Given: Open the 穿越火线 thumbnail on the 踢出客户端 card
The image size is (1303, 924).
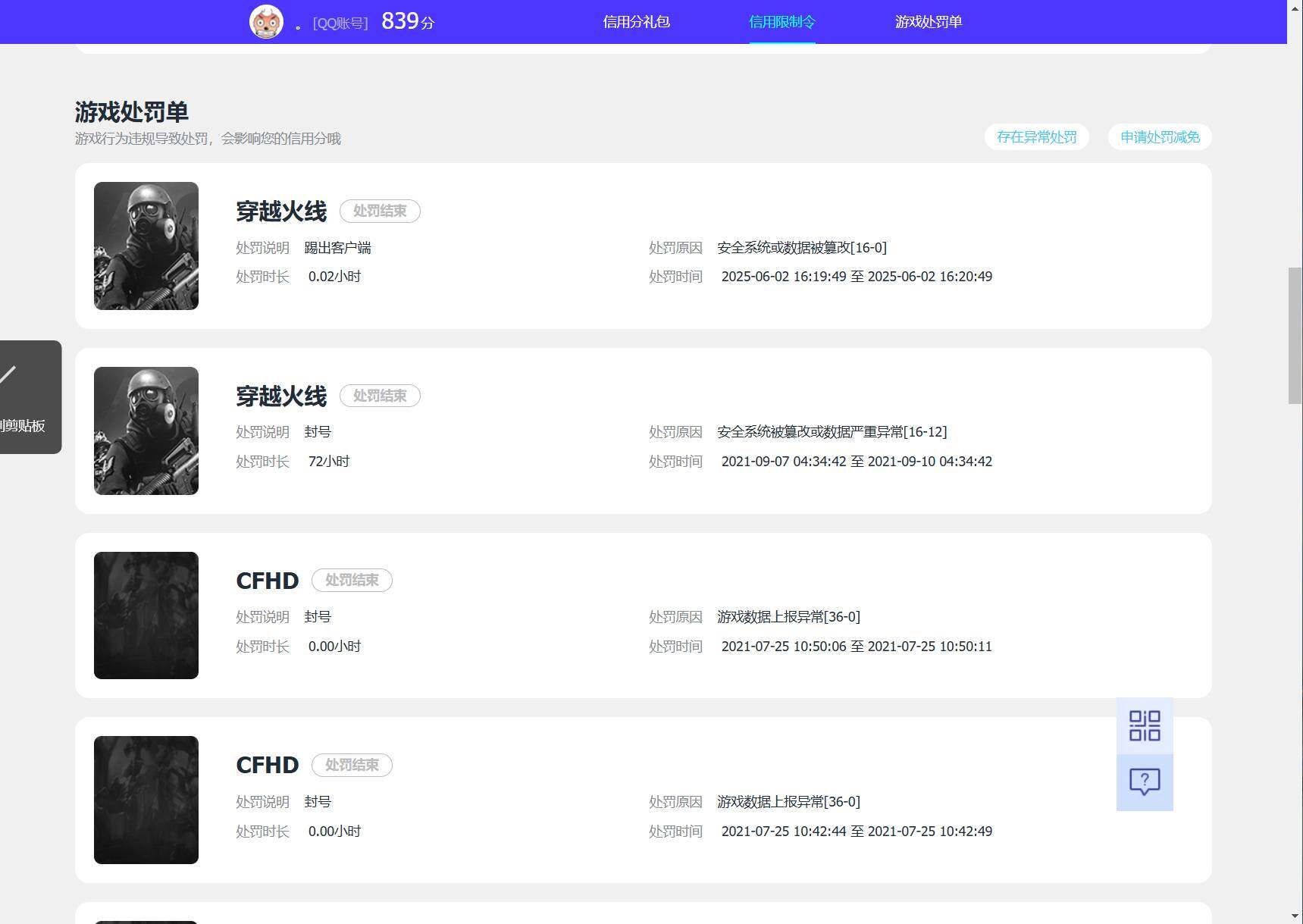Looking at the screenshot, I should pyautogui.click(x=146, y=246).
